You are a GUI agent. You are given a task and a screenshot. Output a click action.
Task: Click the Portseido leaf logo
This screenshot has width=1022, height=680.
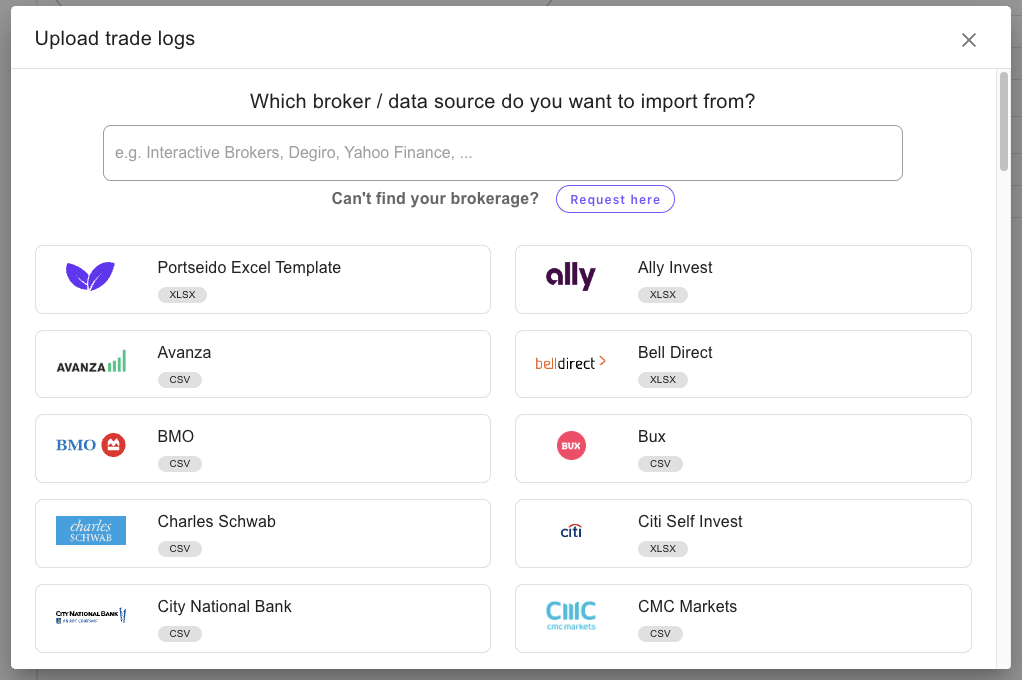point(91,276)
